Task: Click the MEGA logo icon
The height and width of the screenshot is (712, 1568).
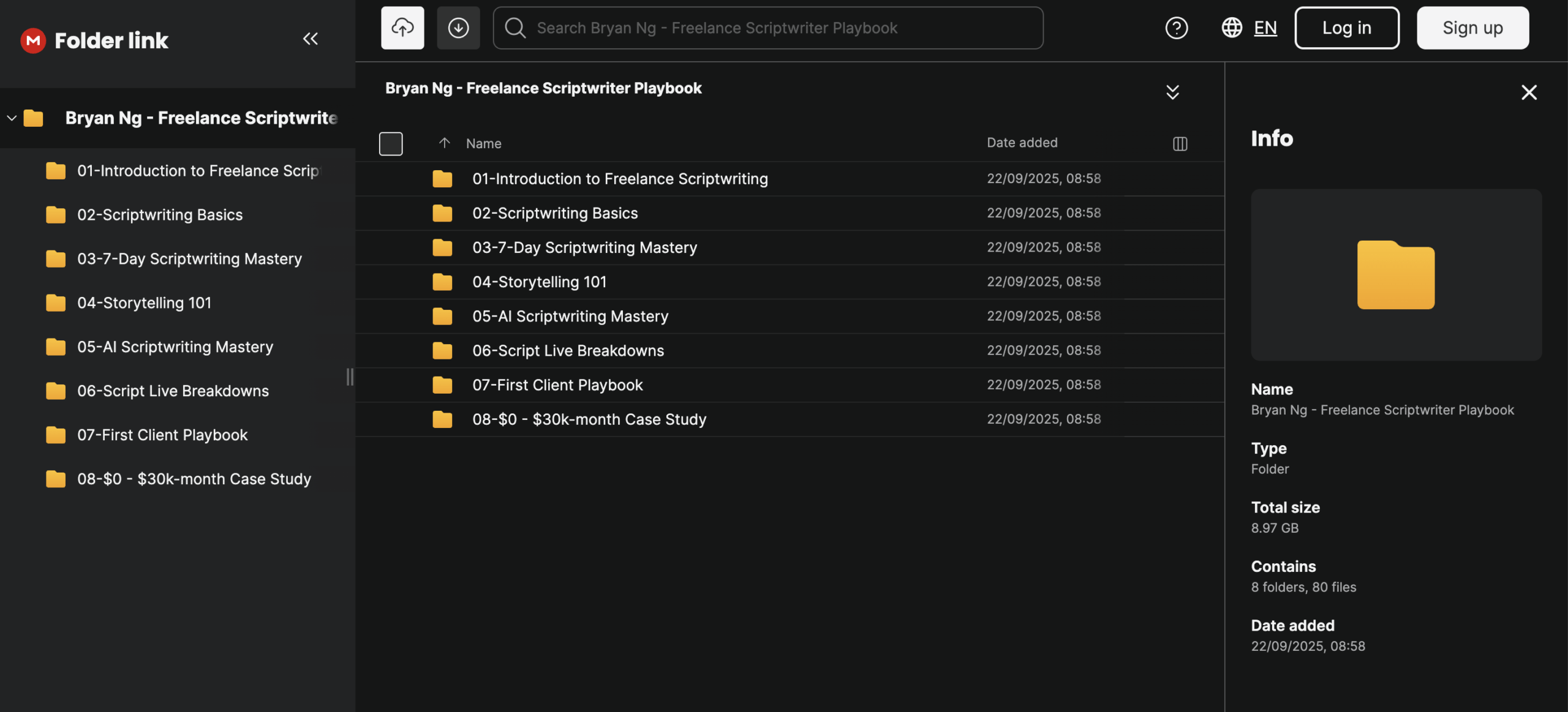Action: click(33, 40)
